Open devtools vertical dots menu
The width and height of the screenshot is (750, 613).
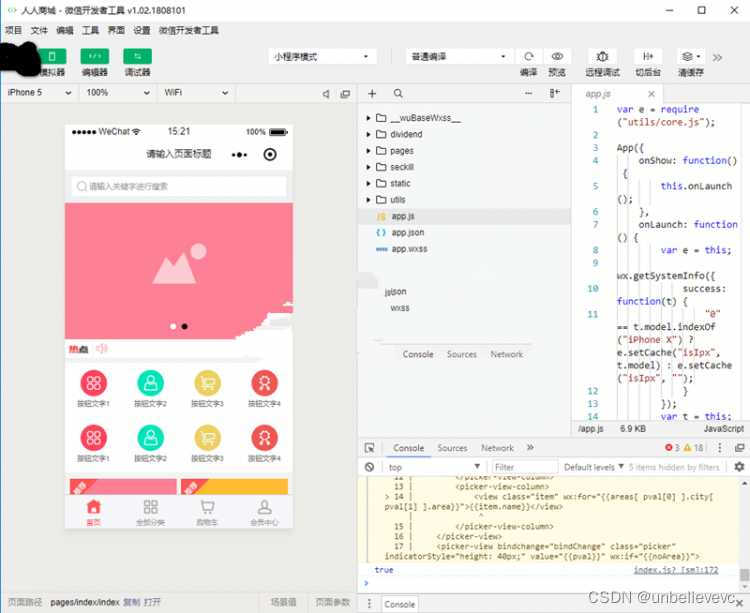point(719,448)
